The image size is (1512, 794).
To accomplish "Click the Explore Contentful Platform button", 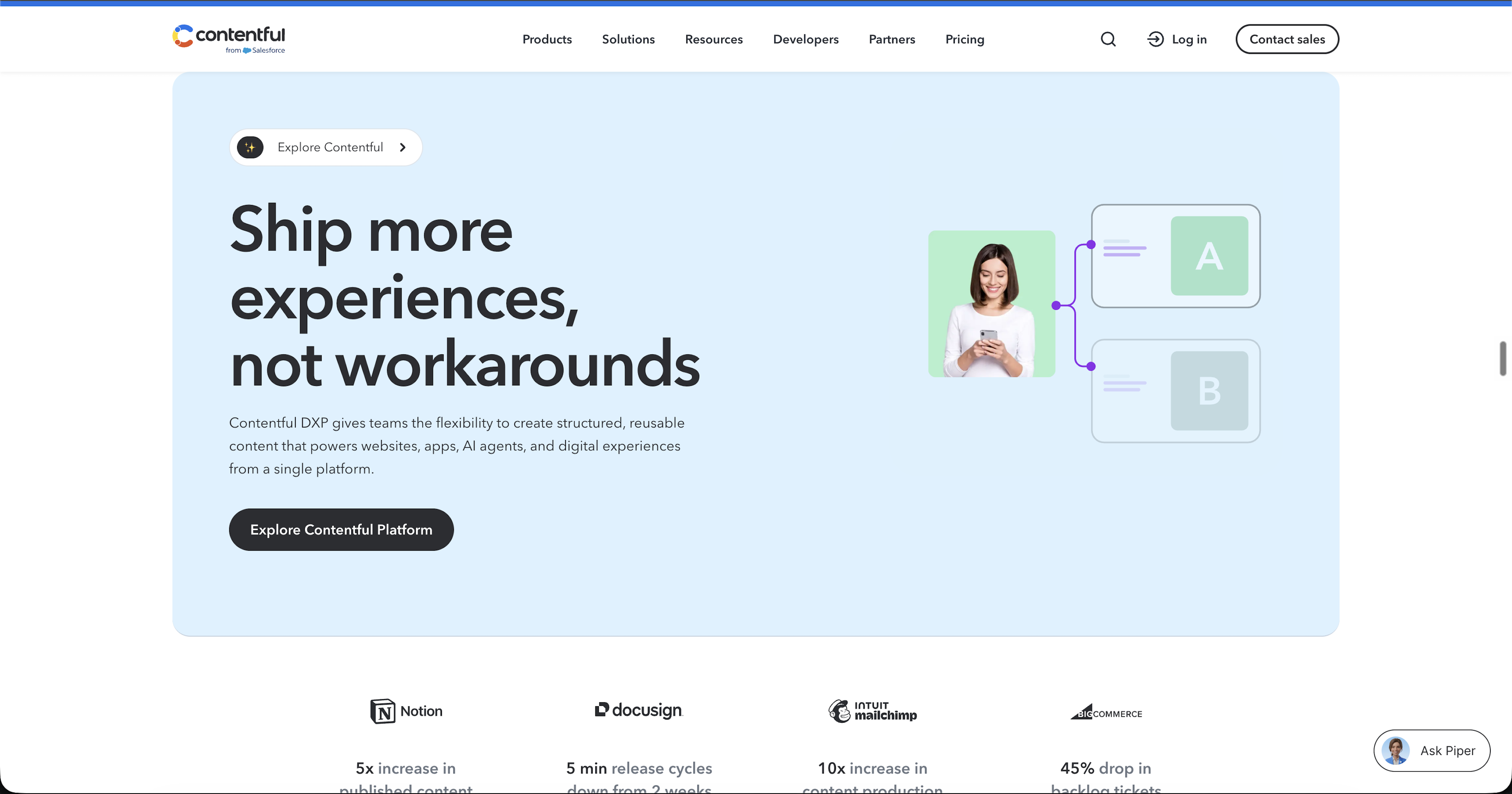I will 341,529.
